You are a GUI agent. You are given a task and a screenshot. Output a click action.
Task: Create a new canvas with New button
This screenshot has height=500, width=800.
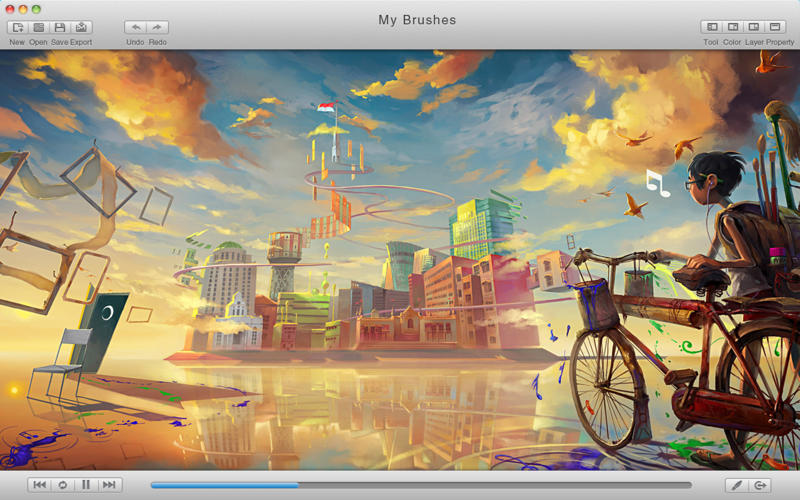click(17, 28)
